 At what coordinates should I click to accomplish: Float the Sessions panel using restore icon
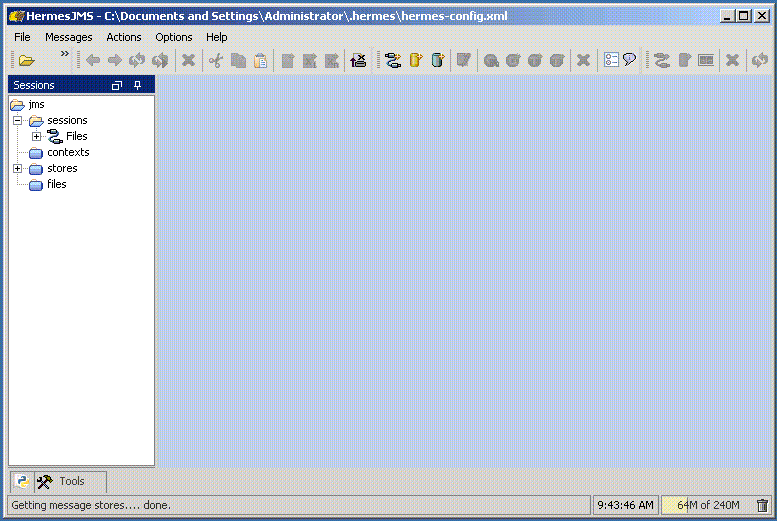click(117, 86)
